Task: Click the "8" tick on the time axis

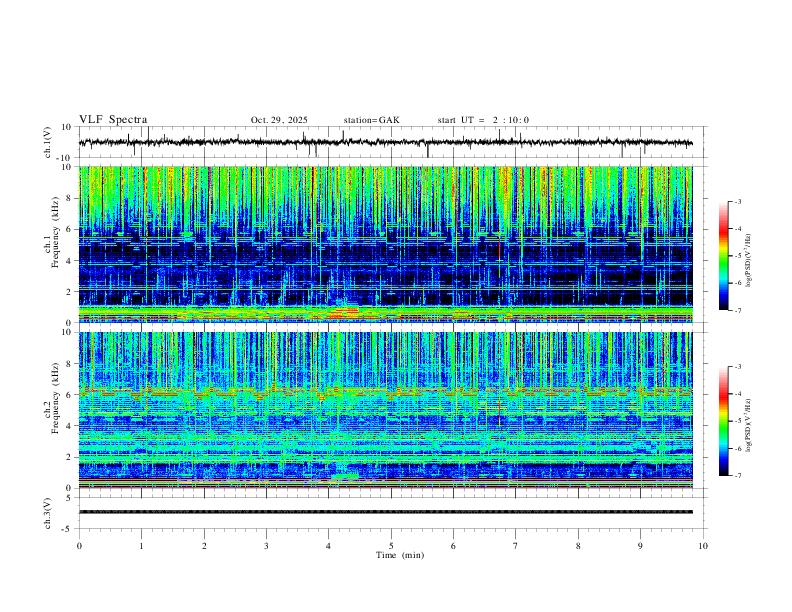Action: (578, 546)
